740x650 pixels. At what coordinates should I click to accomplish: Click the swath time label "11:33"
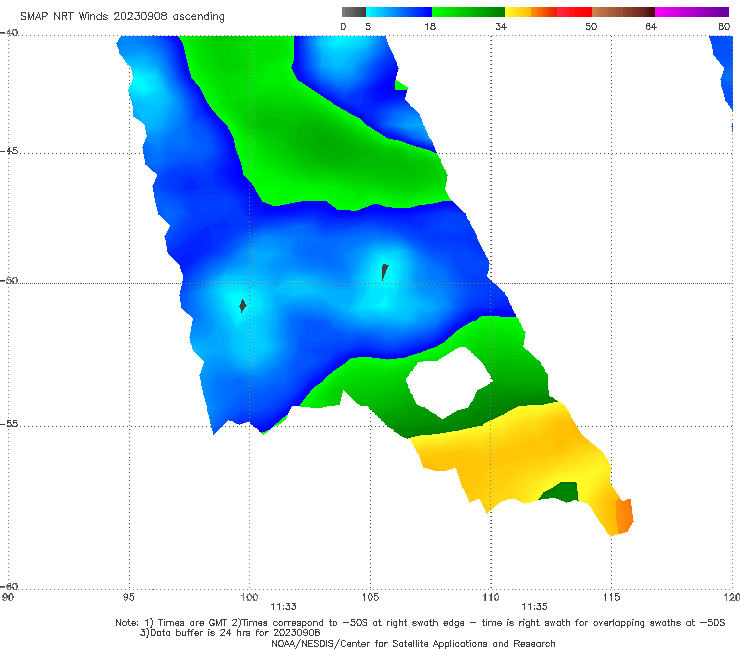tap(283, 607)
